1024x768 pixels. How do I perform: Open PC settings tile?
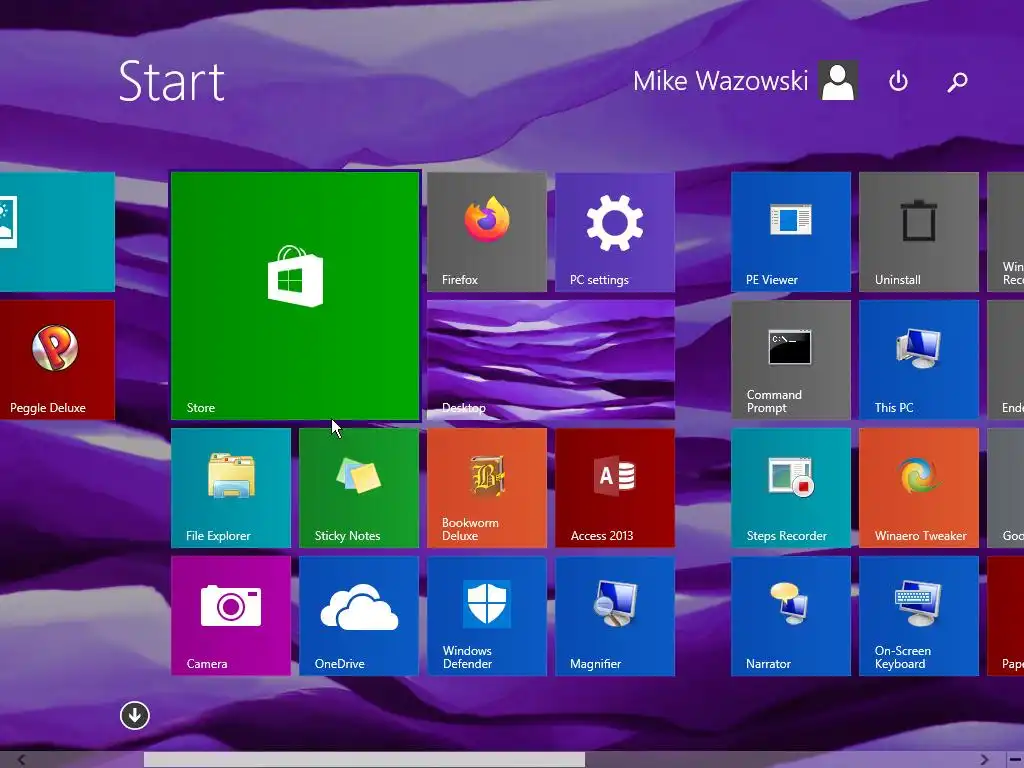click(615, 232)
